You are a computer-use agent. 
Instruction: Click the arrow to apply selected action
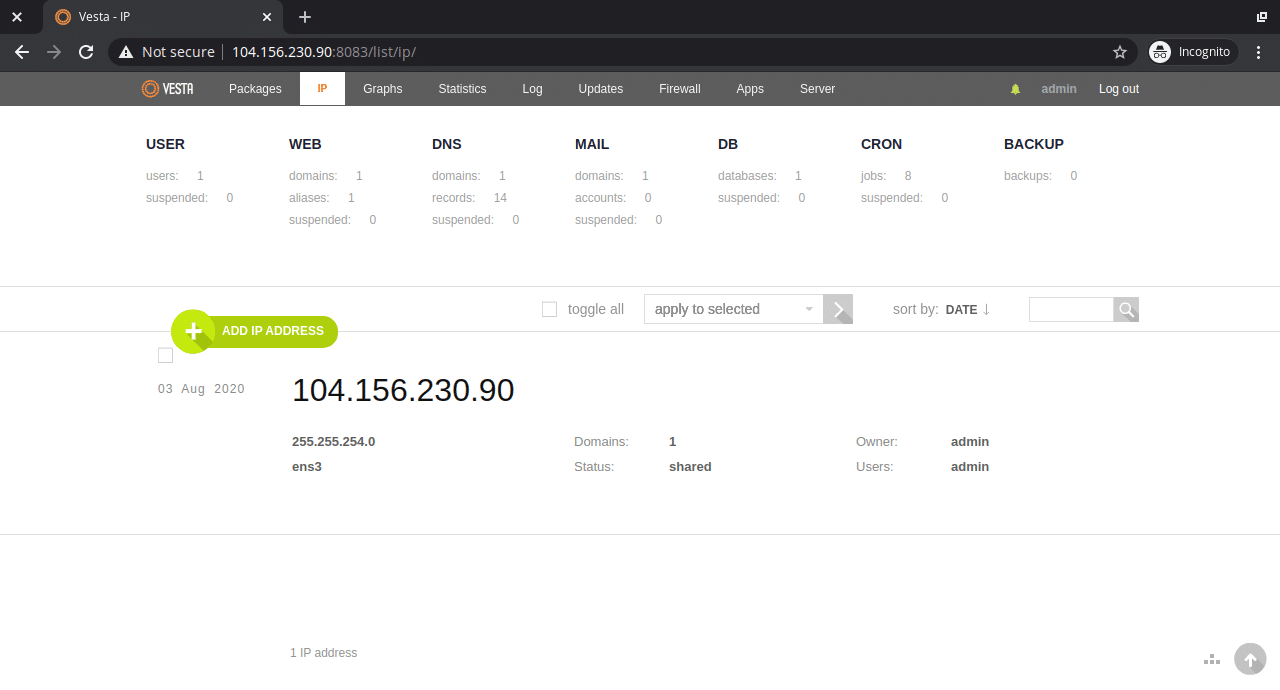(x=838, y=309)
